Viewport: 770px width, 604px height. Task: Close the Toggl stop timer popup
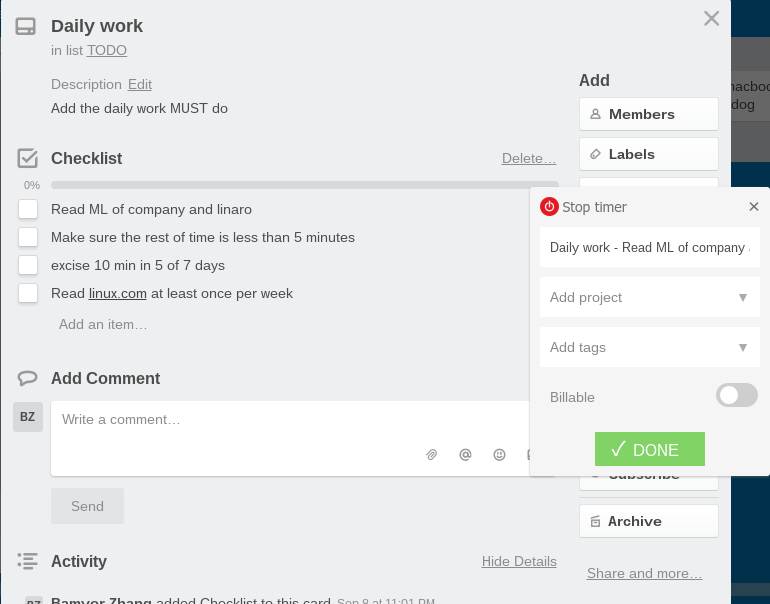click(754, 207)
